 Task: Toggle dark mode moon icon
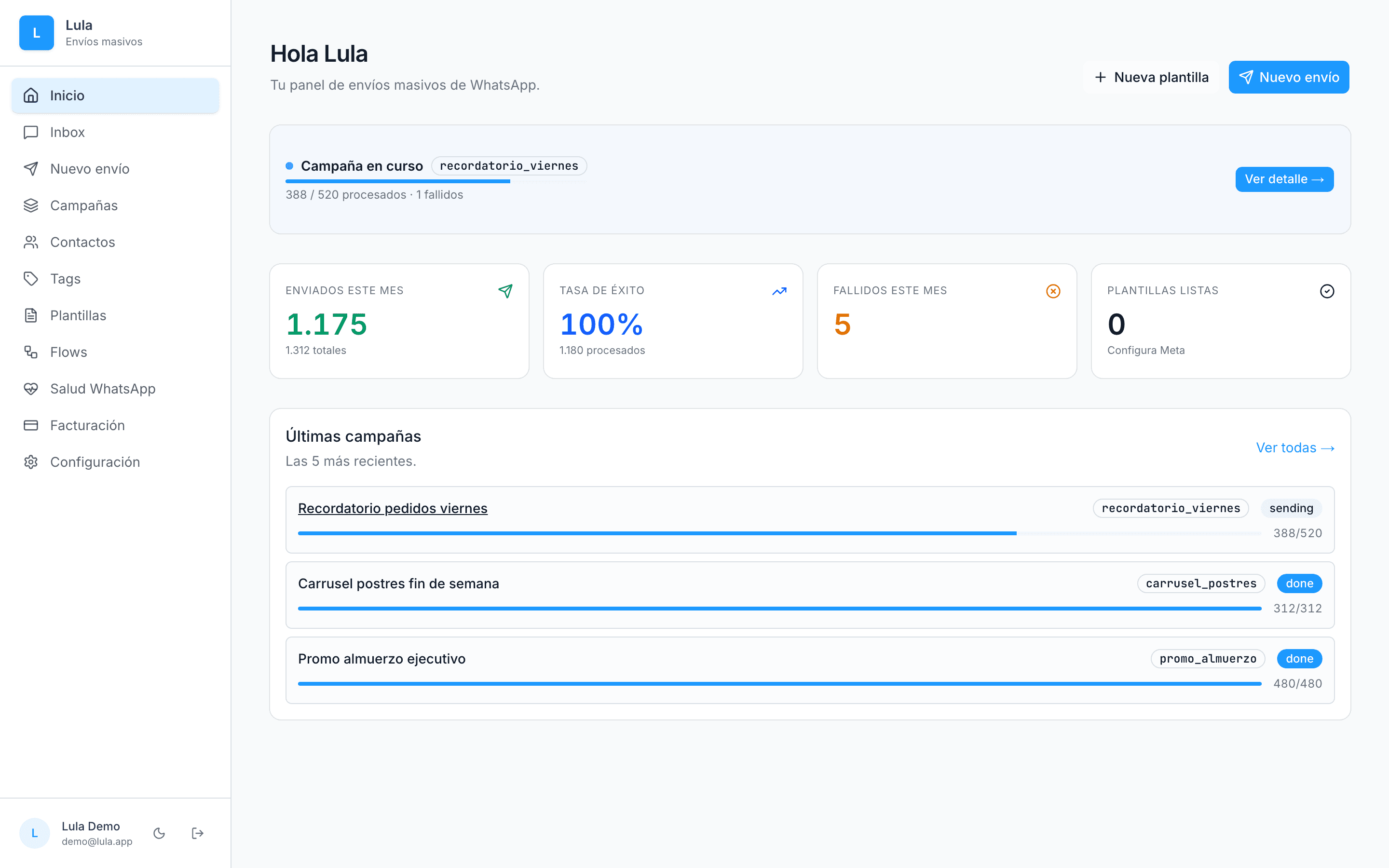[x=159, y=833]
